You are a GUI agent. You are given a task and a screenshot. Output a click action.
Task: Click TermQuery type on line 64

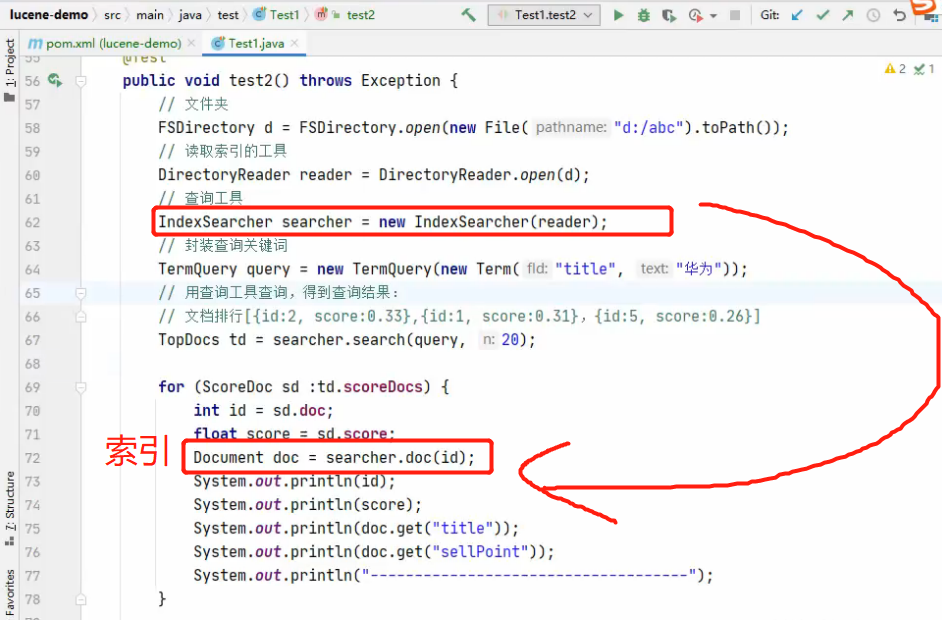pyautogui.click(x=198, y=269)
